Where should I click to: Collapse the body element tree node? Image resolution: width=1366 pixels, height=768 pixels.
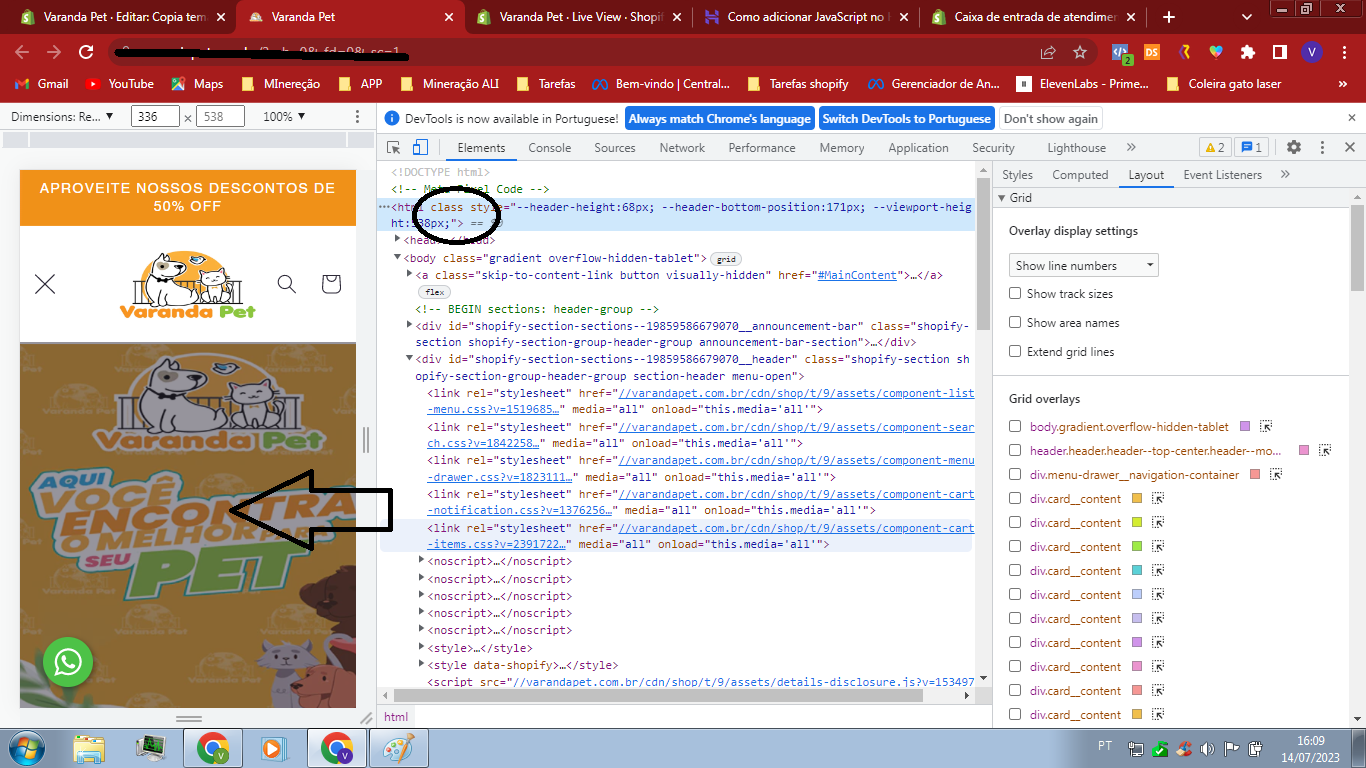tap(397, 258)
